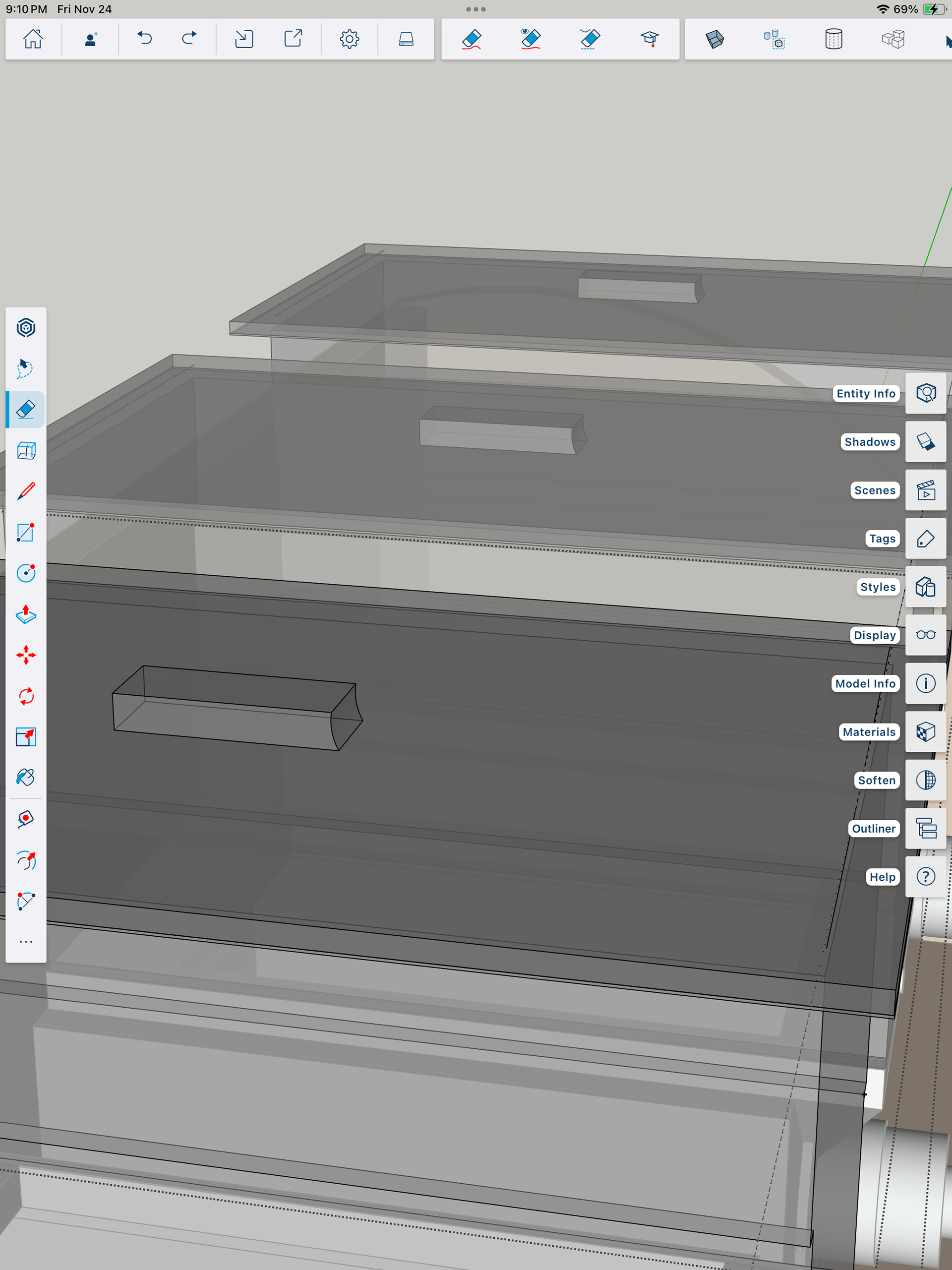Open the Styles panel
This screenshot has height=1270, width=952.
pyautogui.click(x=925, y=587)
